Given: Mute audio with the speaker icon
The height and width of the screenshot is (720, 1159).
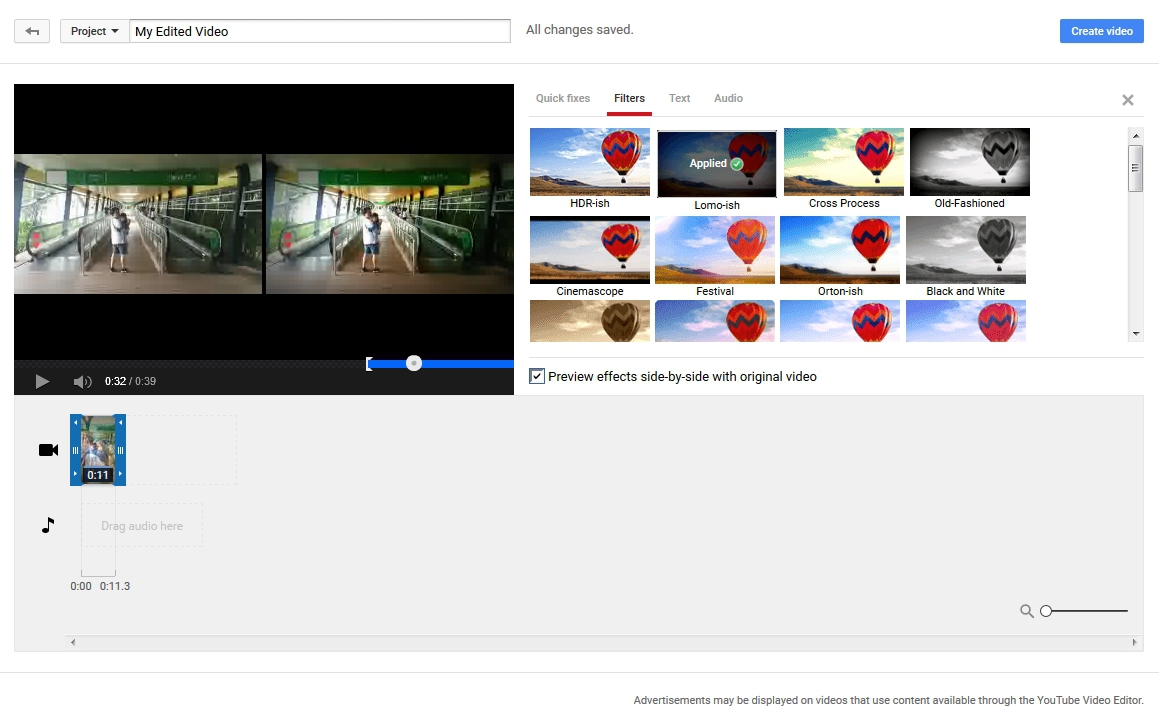Looking at the screenshot, I should point(82,381).
